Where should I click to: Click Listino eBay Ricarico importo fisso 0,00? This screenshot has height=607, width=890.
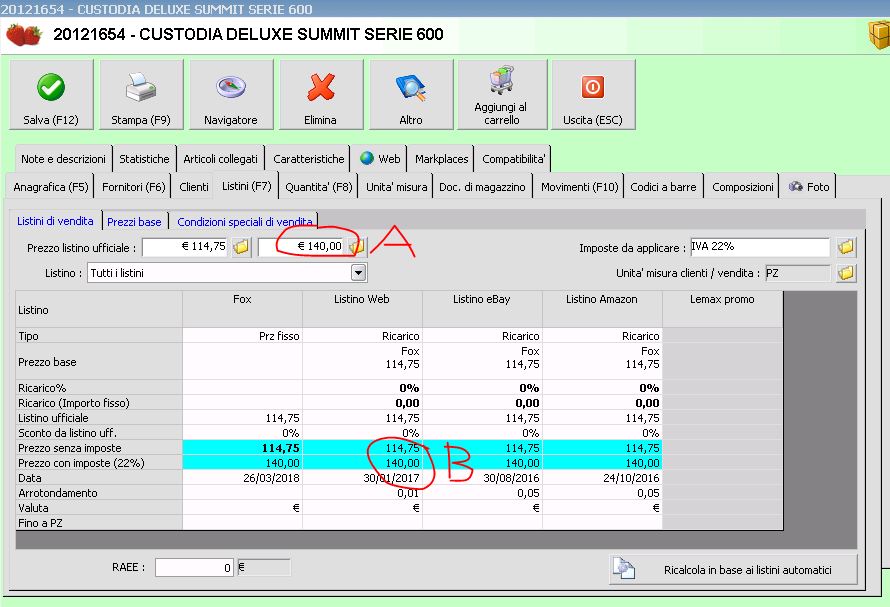(482, 403)
